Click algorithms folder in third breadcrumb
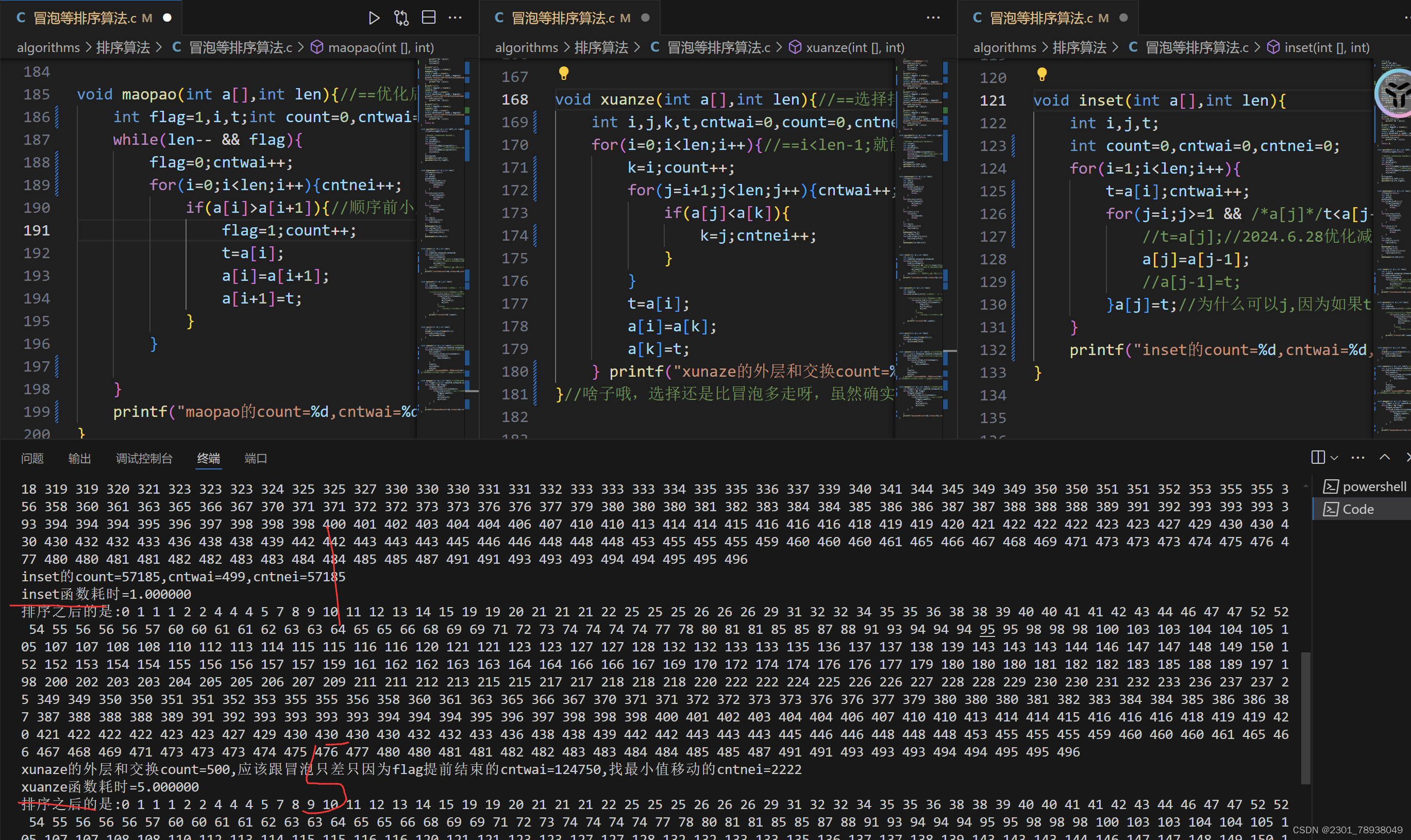1411x840 pixels. [1004, 47]
